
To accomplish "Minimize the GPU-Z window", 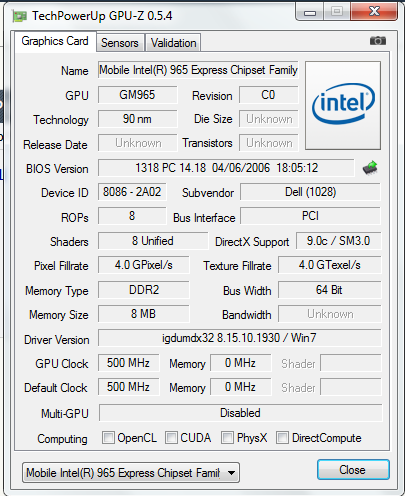I will 310,13.
